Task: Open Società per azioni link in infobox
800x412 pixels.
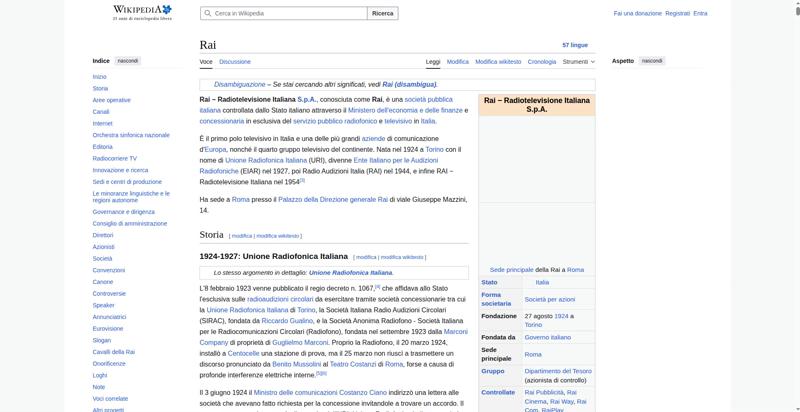Action: point(549,299)
